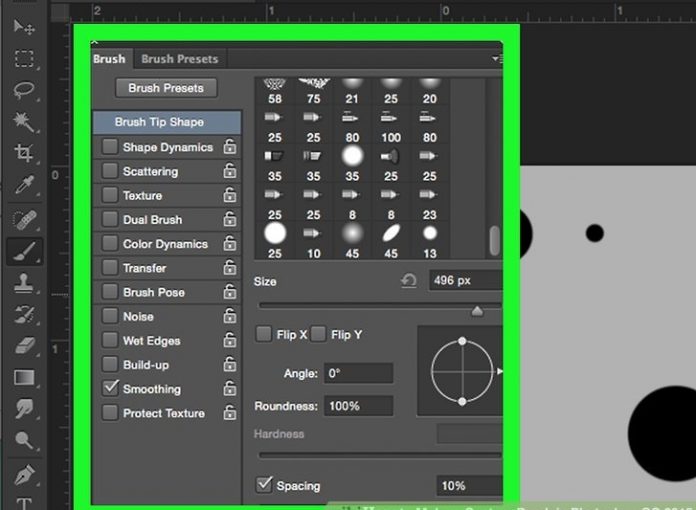Image resolution: width=696 pixels, height=510 pixels.
Task: Open the Brush tab
Action: click(109, 59)
